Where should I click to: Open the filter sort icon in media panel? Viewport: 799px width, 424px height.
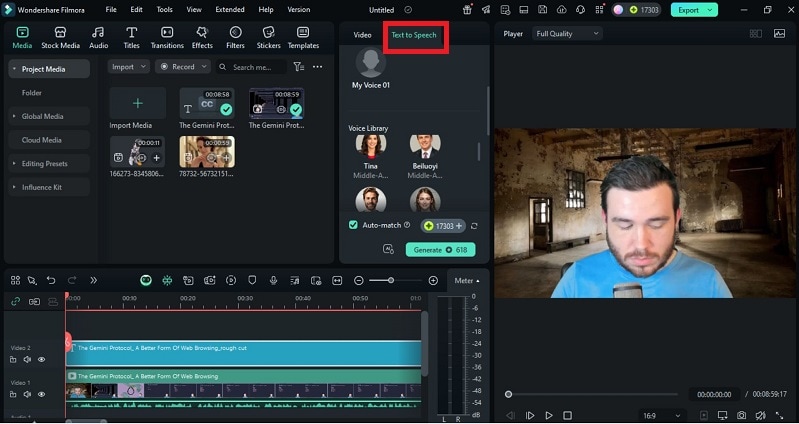(299, 67)
